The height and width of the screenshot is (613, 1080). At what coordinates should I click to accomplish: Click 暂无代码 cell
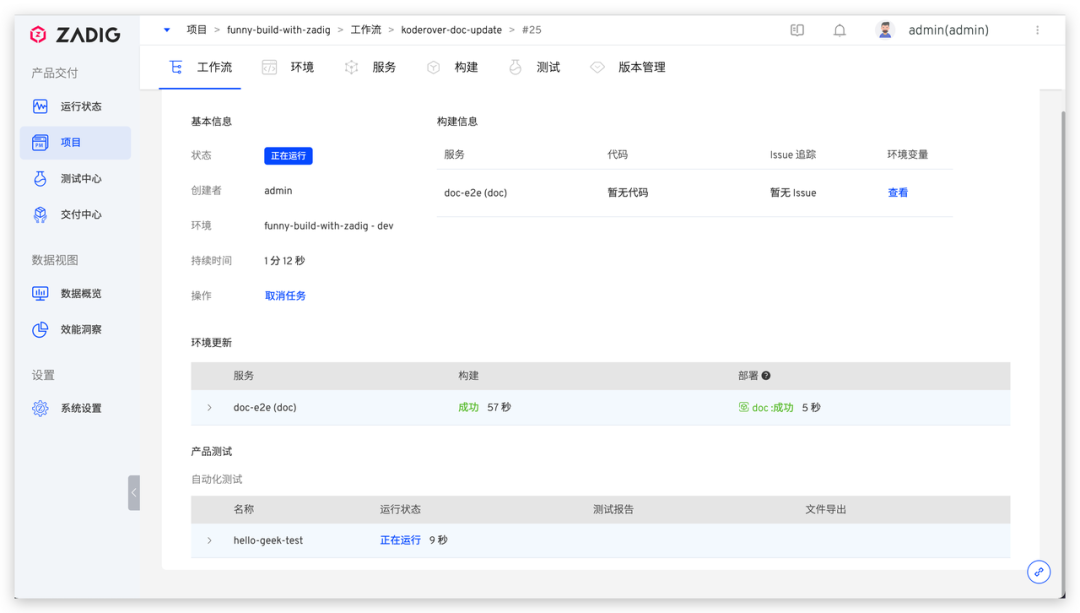[627, 192]
